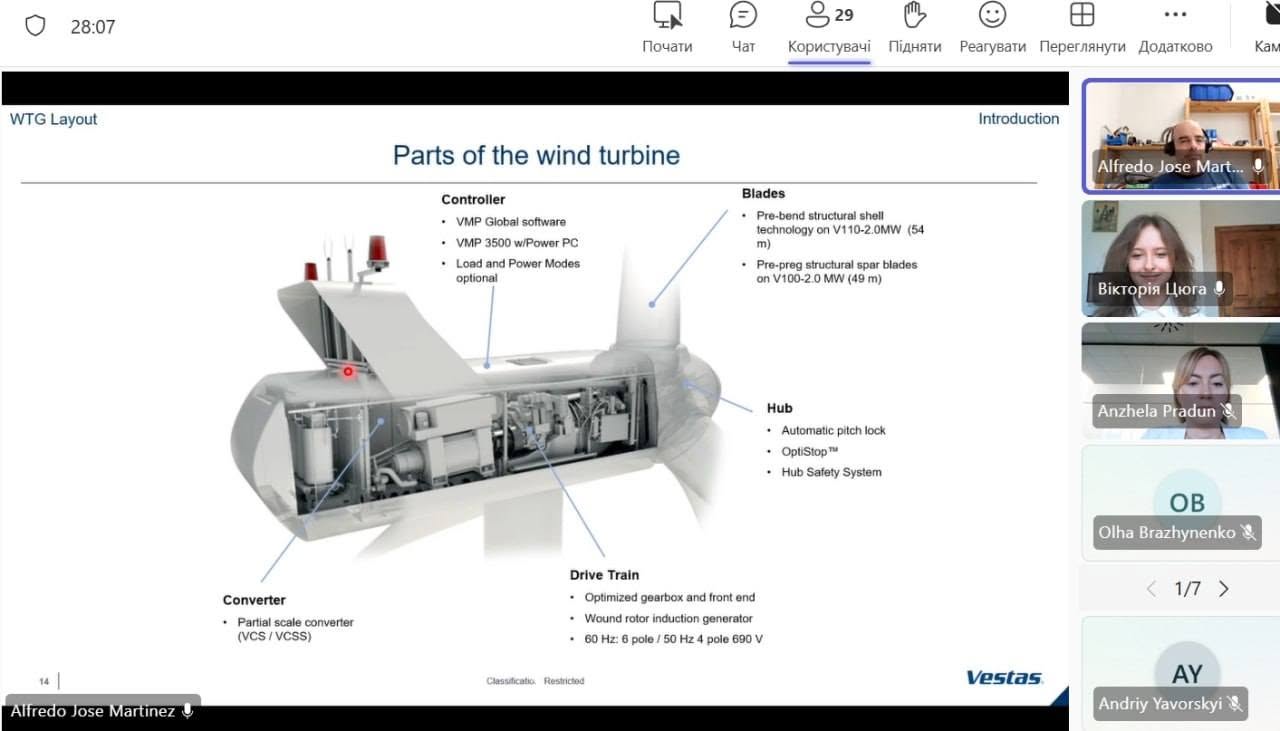Open the Реагувати reactions menu
Image resolution: width=1280 pixels, height=731 pixels.
point(992,28)
